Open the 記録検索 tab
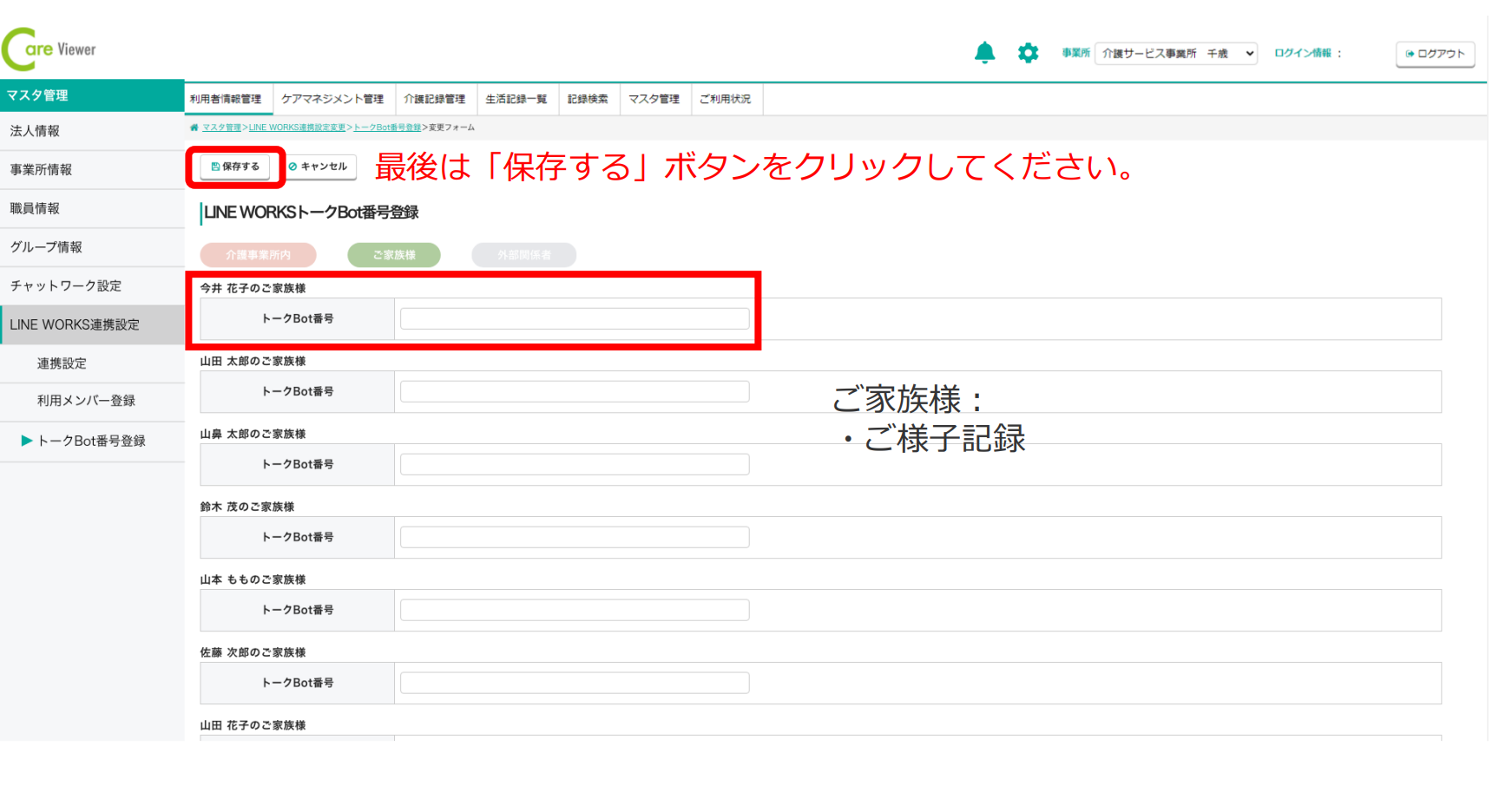Screen dimensions: 1512x805 pyautogui.click(x=588, y=99)
